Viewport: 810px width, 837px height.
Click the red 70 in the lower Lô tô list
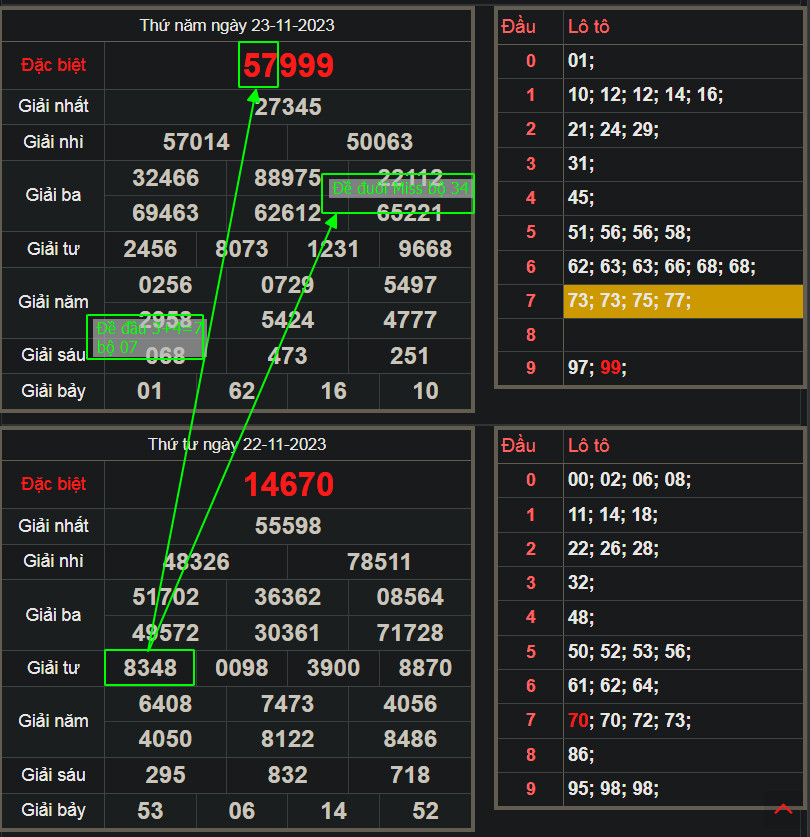(578, 720)
